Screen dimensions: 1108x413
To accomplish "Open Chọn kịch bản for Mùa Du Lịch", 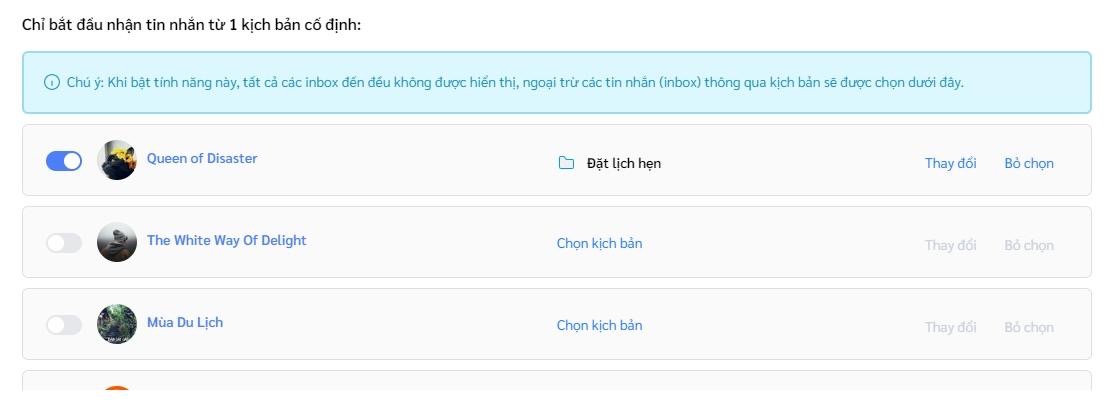I will (x=599, y=325).
